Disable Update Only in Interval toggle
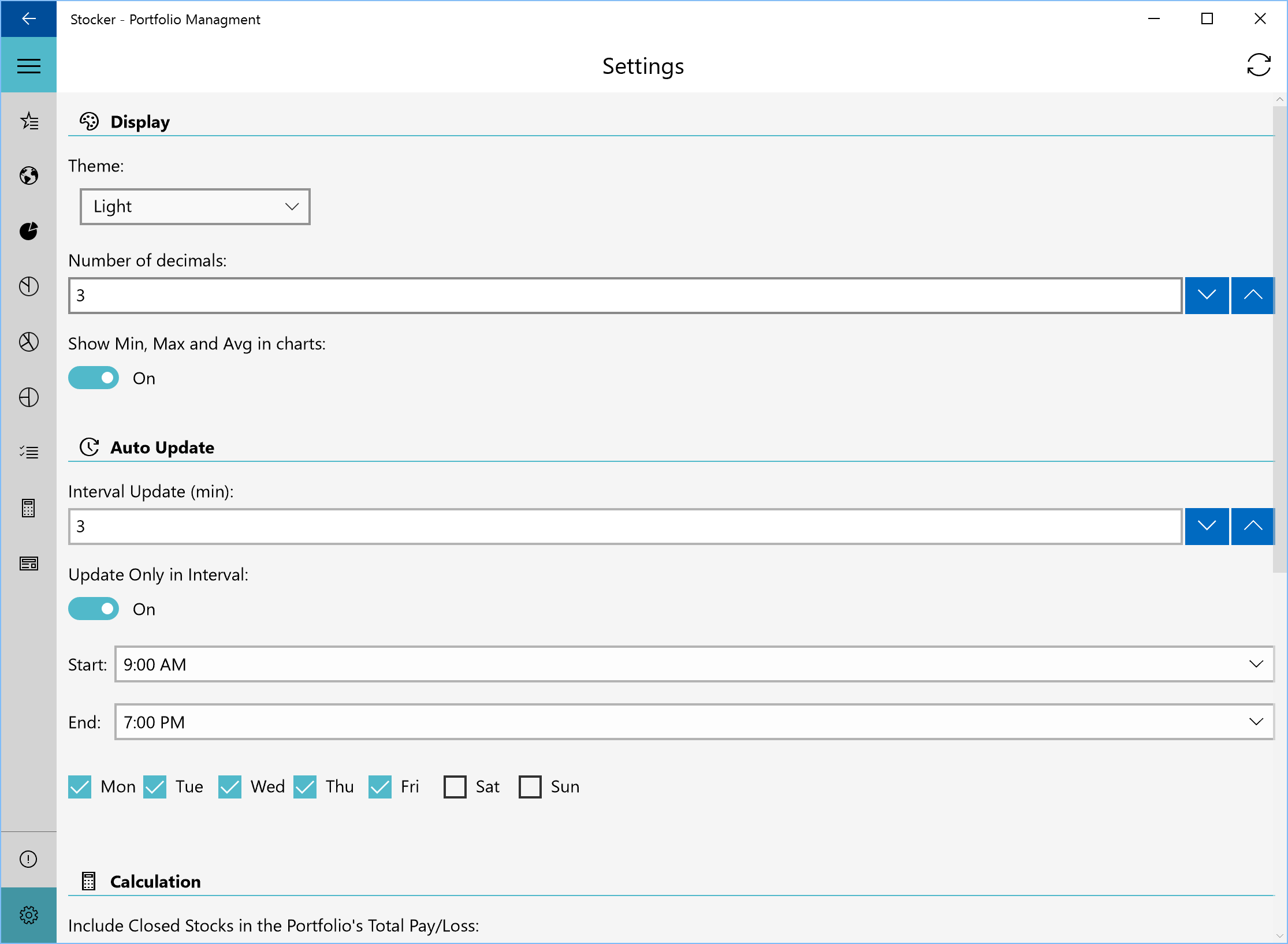 point(94,609)
